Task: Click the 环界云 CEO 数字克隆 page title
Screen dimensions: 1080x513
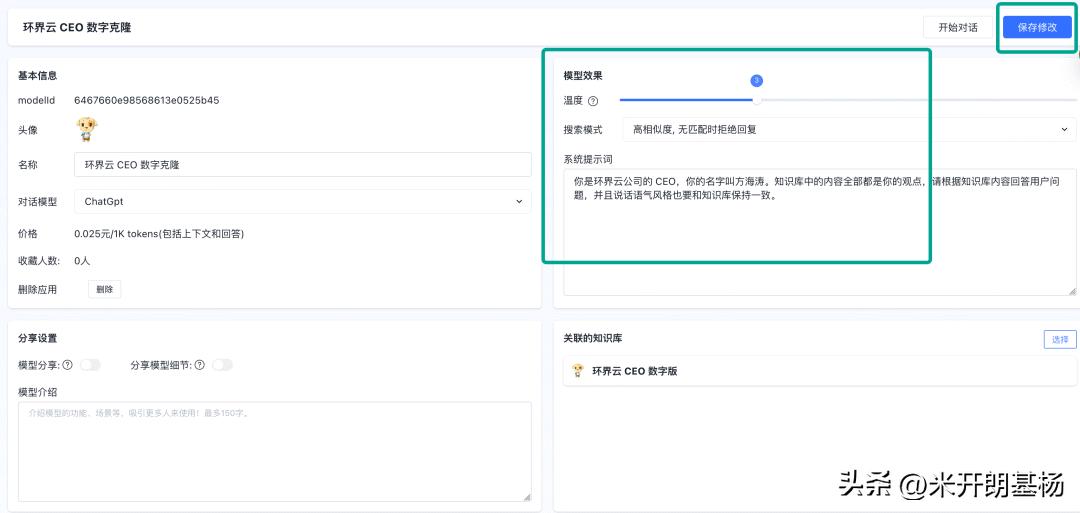Action: [77, 28]
